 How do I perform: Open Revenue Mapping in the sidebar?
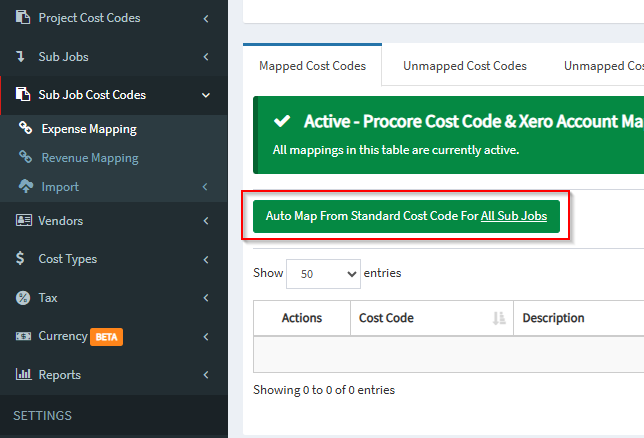[x=90, y=158]
